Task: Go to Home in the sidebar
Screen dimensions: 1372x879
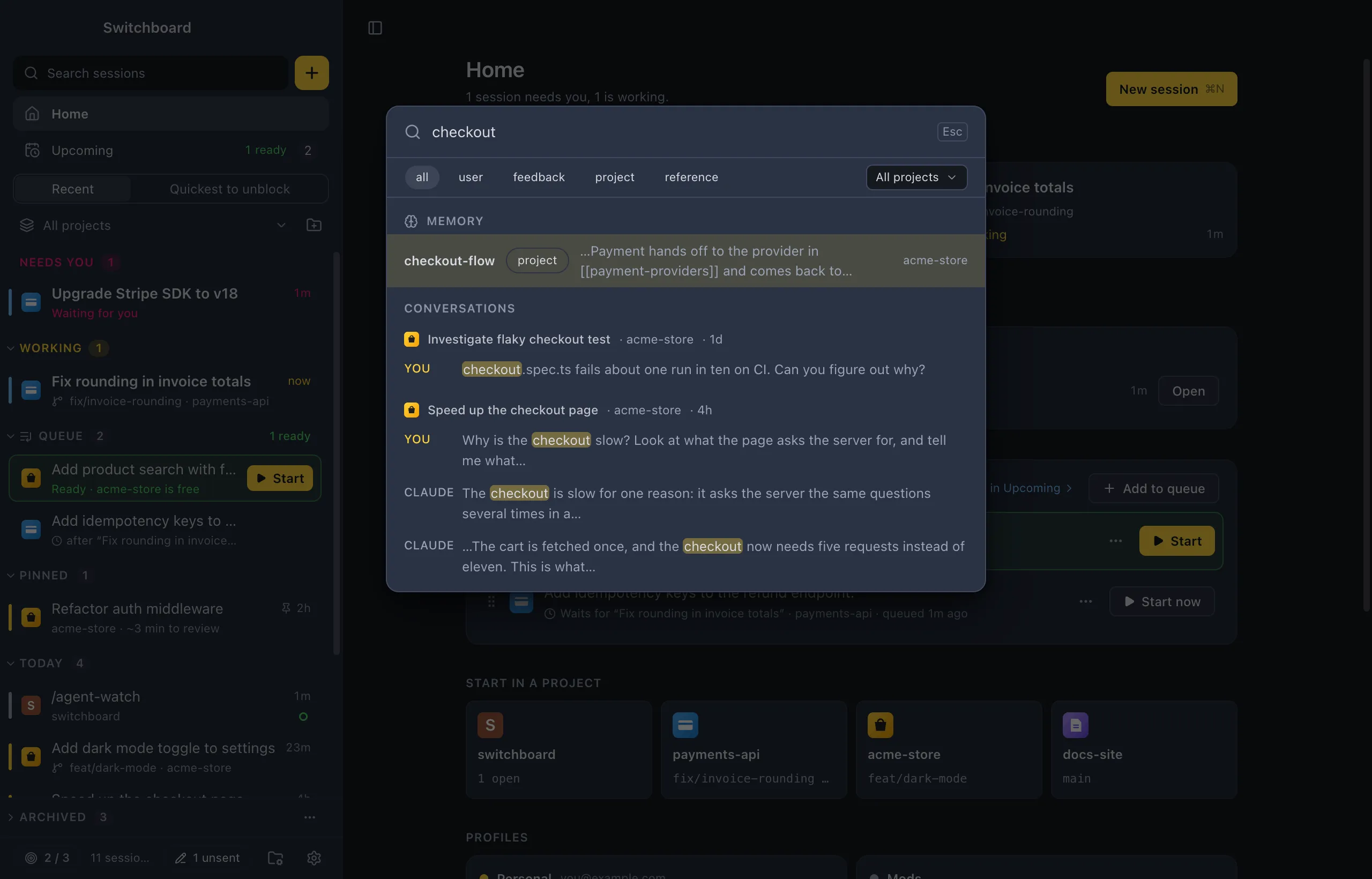Action: (x=170, y=114)
